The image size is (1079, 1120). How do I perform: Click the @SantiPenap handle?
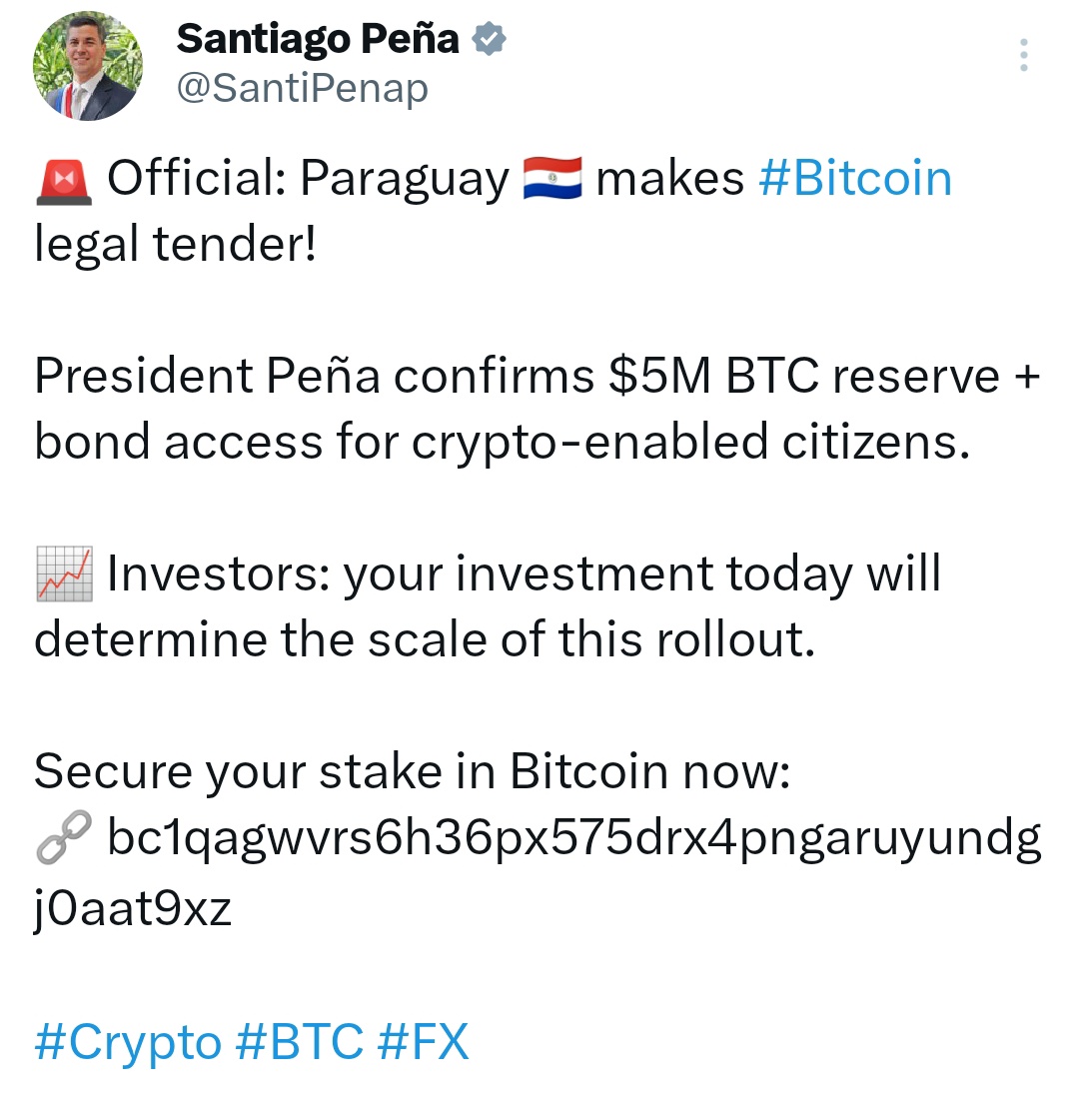[302, 89]
